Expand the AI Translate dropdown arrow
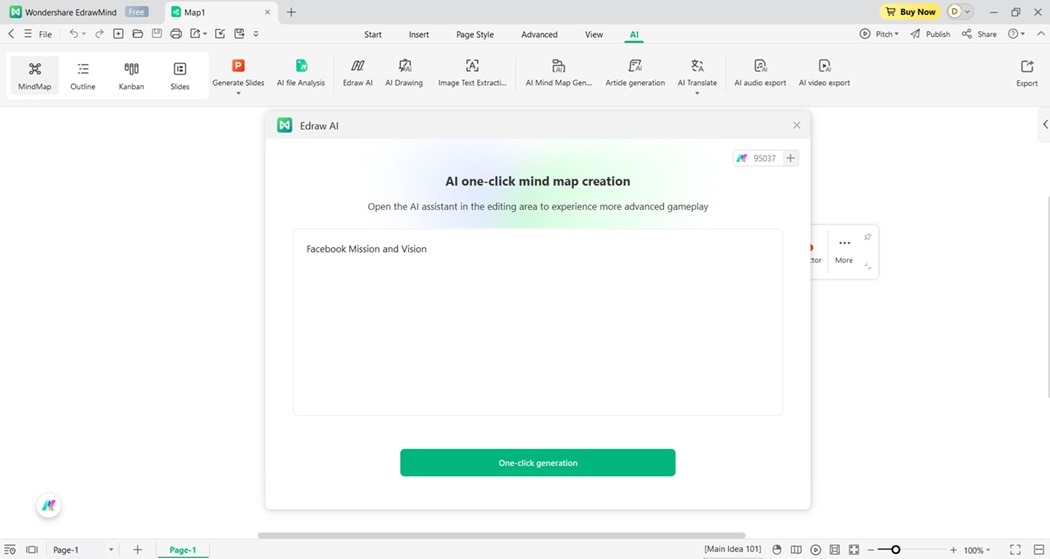The width and height of the screenshot is (1050, 559). pyautogui.click(x=697, y=93)
